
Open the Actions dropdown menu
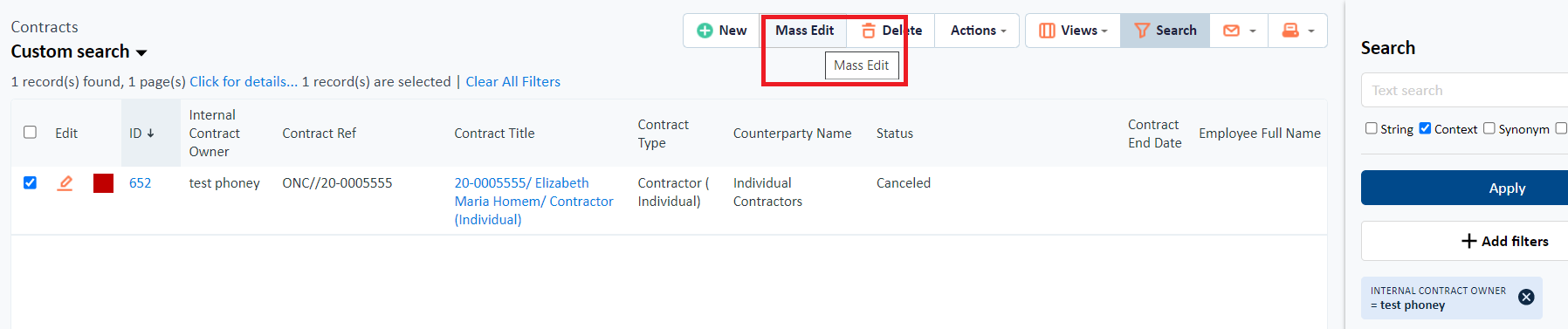click(978, 31)
